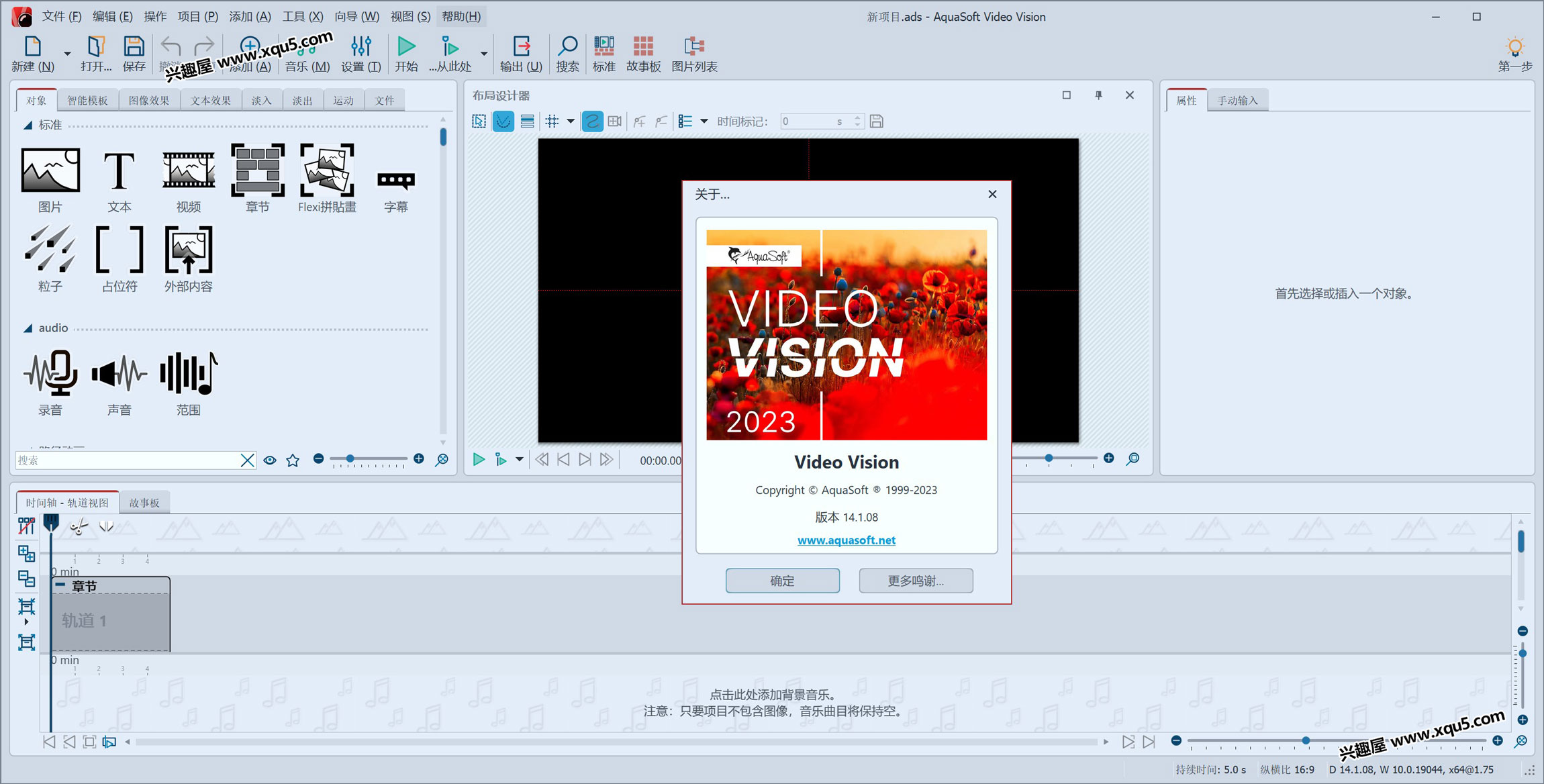
Task: Click 确定 in the About dialog
Action: click(x=782, y=581)
